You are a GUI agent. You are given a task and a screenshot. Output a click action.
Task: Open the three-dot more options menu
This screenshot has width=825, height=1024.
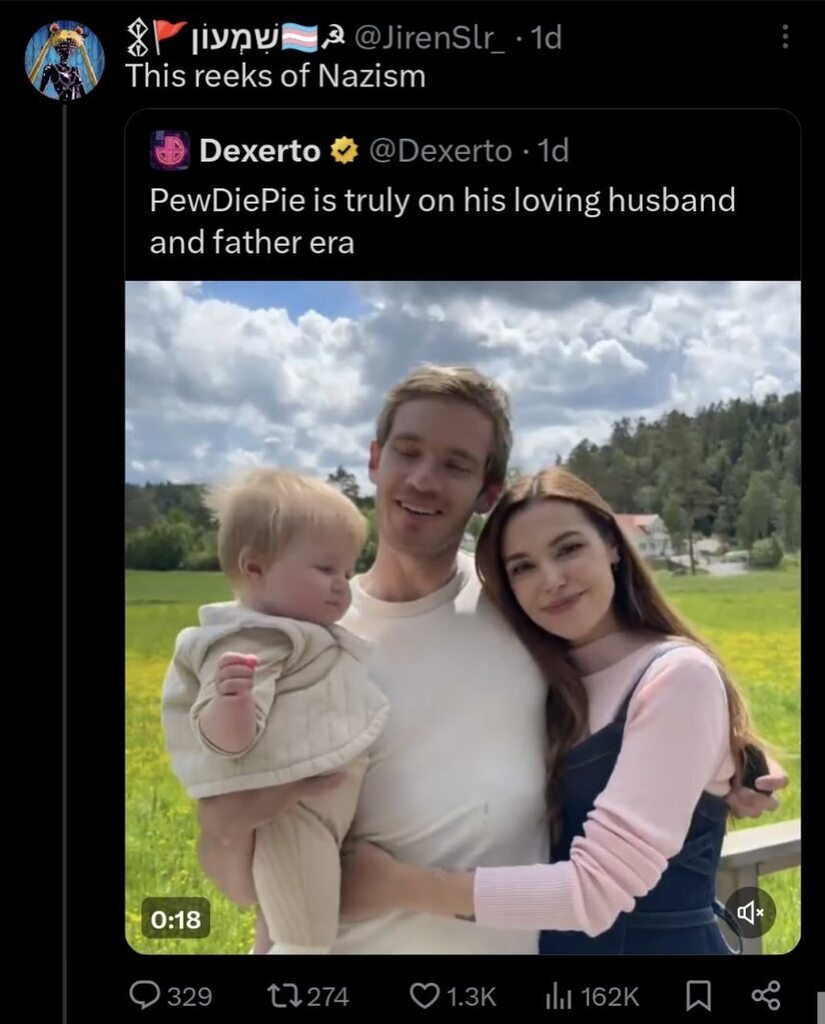click(785, 37)
